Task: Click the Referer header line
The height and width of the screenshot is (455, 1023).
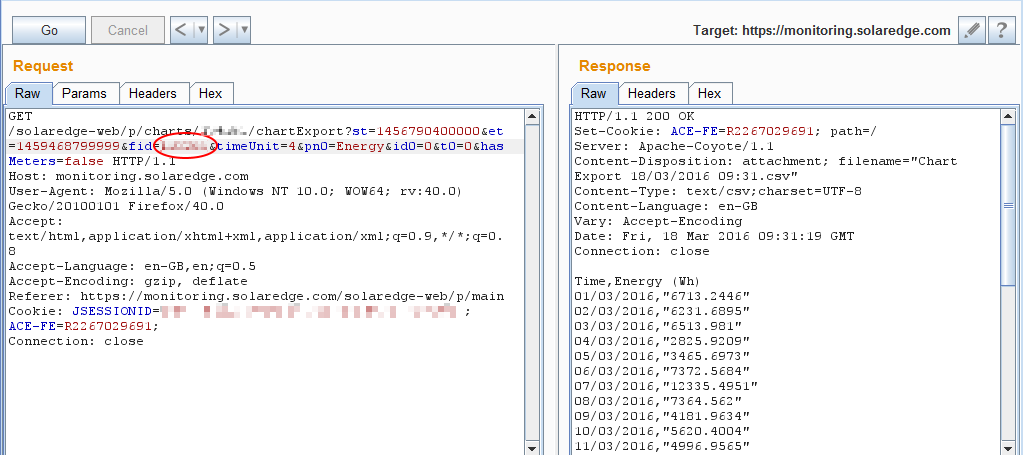Action: click(256, 296)
